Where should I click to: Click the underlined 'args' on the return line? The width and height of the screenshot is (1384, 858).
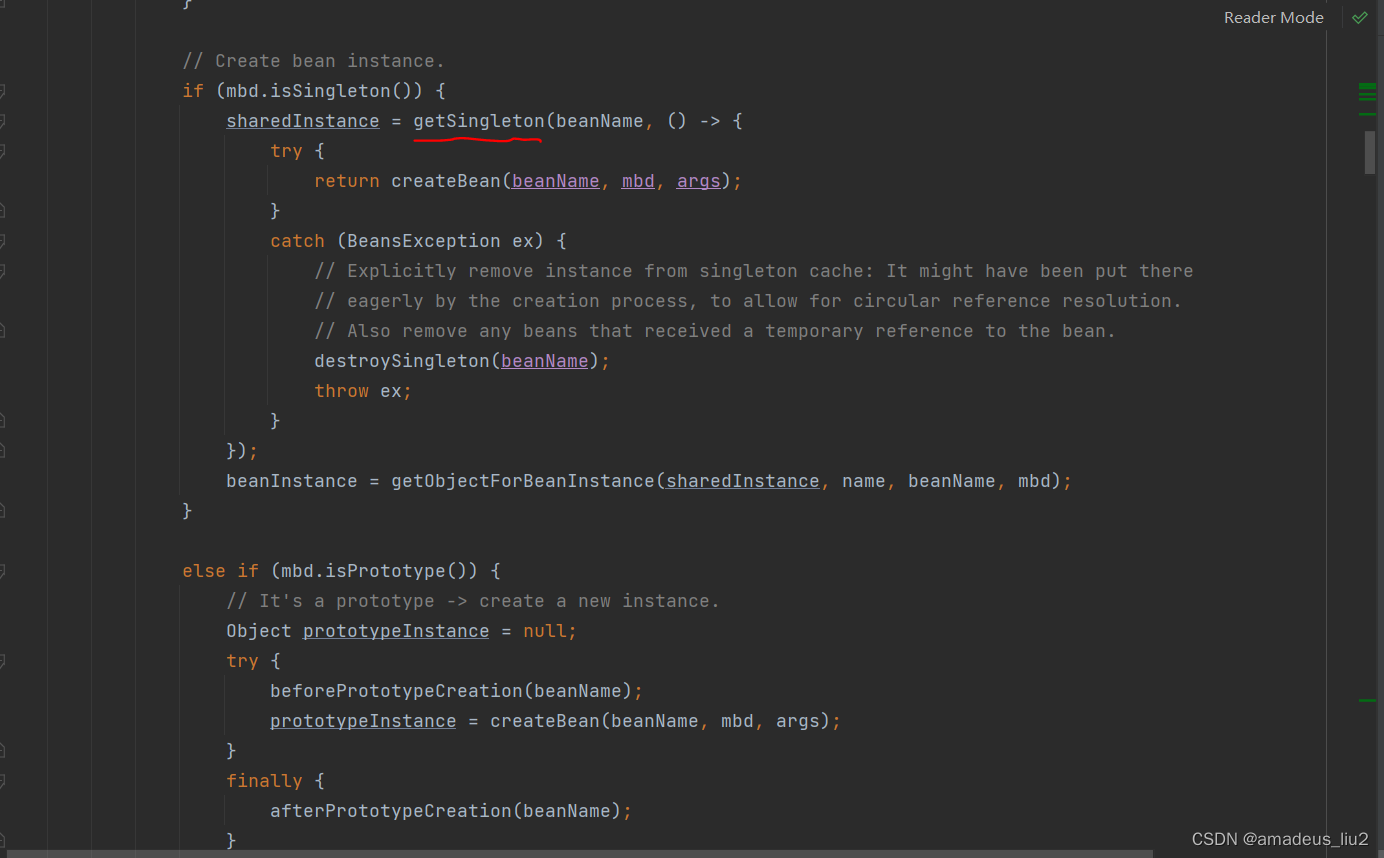coord(698,181)
